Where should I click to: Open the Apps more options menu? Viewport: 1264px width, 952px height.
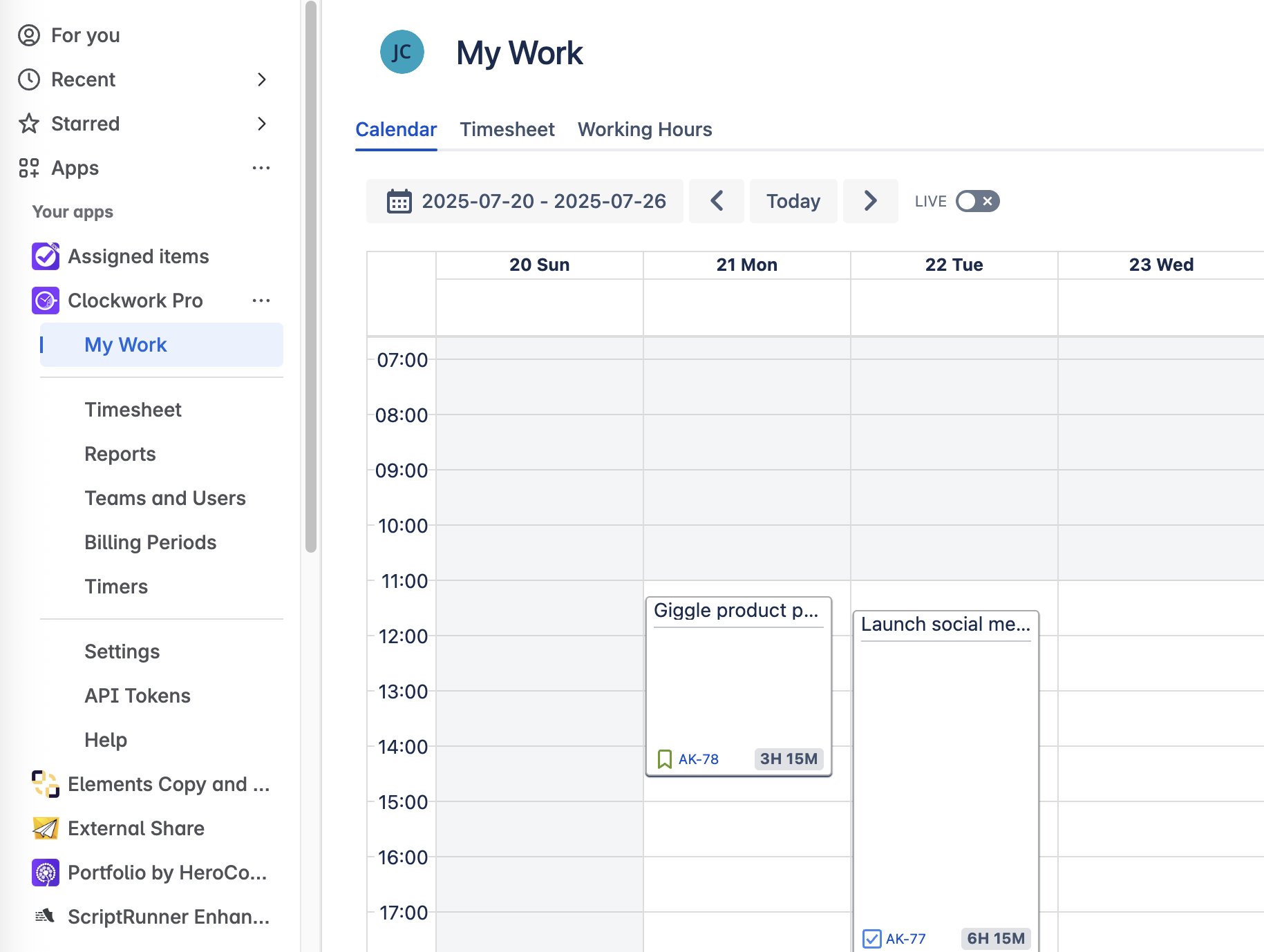click(261, 168)
